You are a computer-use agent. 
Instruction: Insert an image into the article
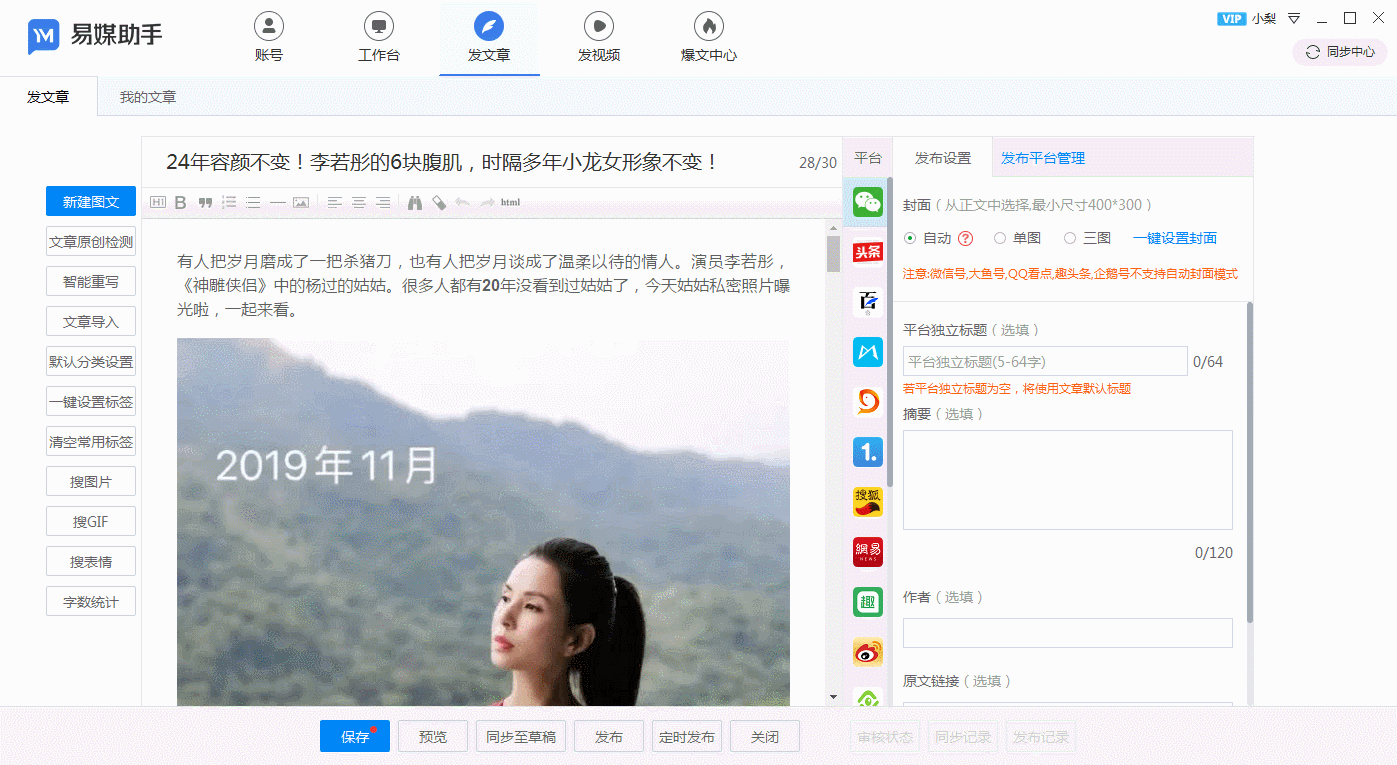pyautogui.click(x=301, y=202)
